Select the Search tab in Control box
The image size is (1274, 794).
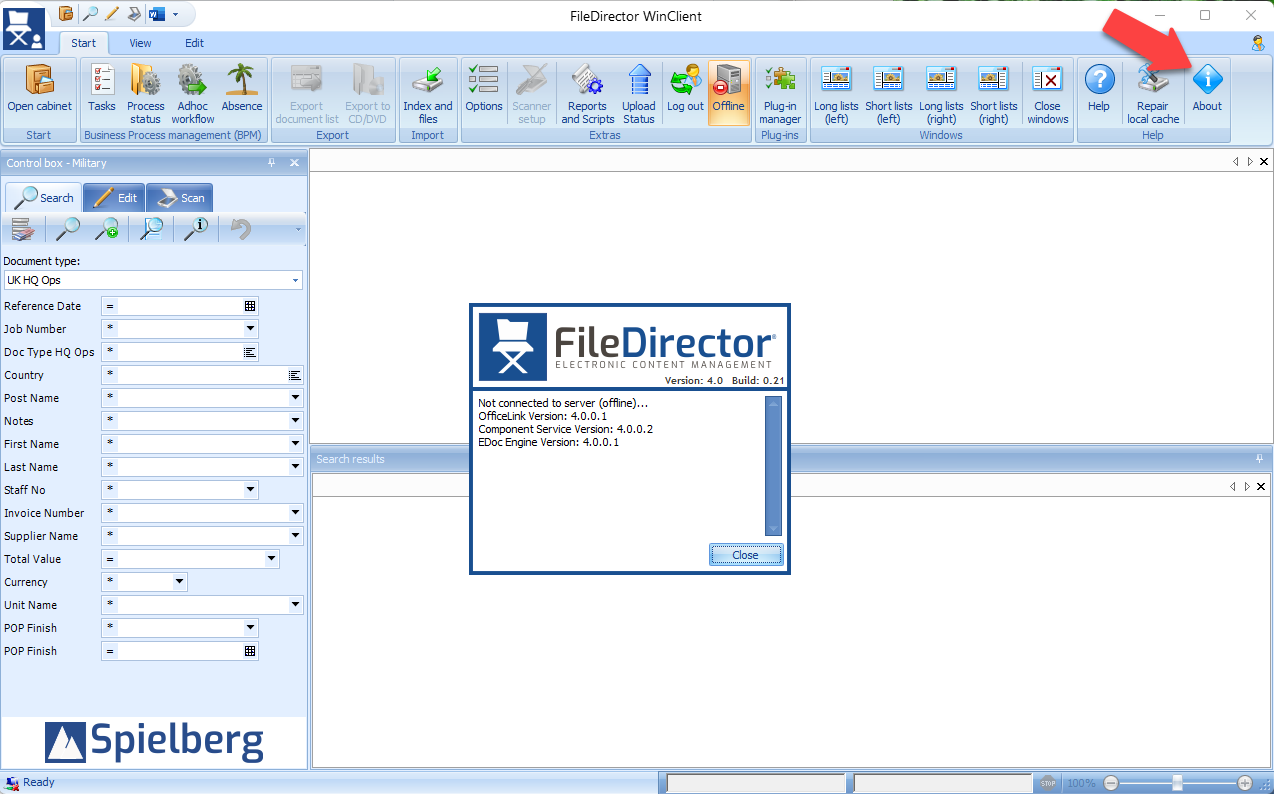pos(44,197)
